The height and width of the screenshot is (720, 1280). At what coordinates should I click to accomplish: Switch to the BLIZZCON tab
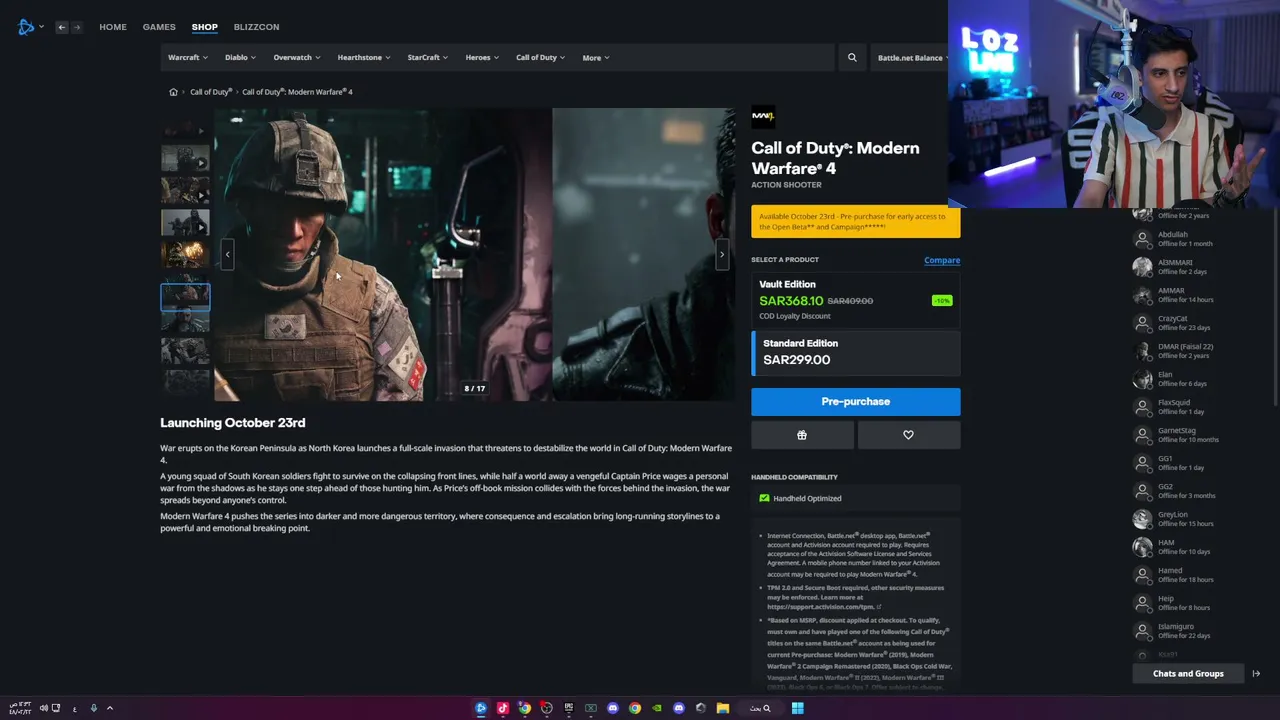pos(256,27)
